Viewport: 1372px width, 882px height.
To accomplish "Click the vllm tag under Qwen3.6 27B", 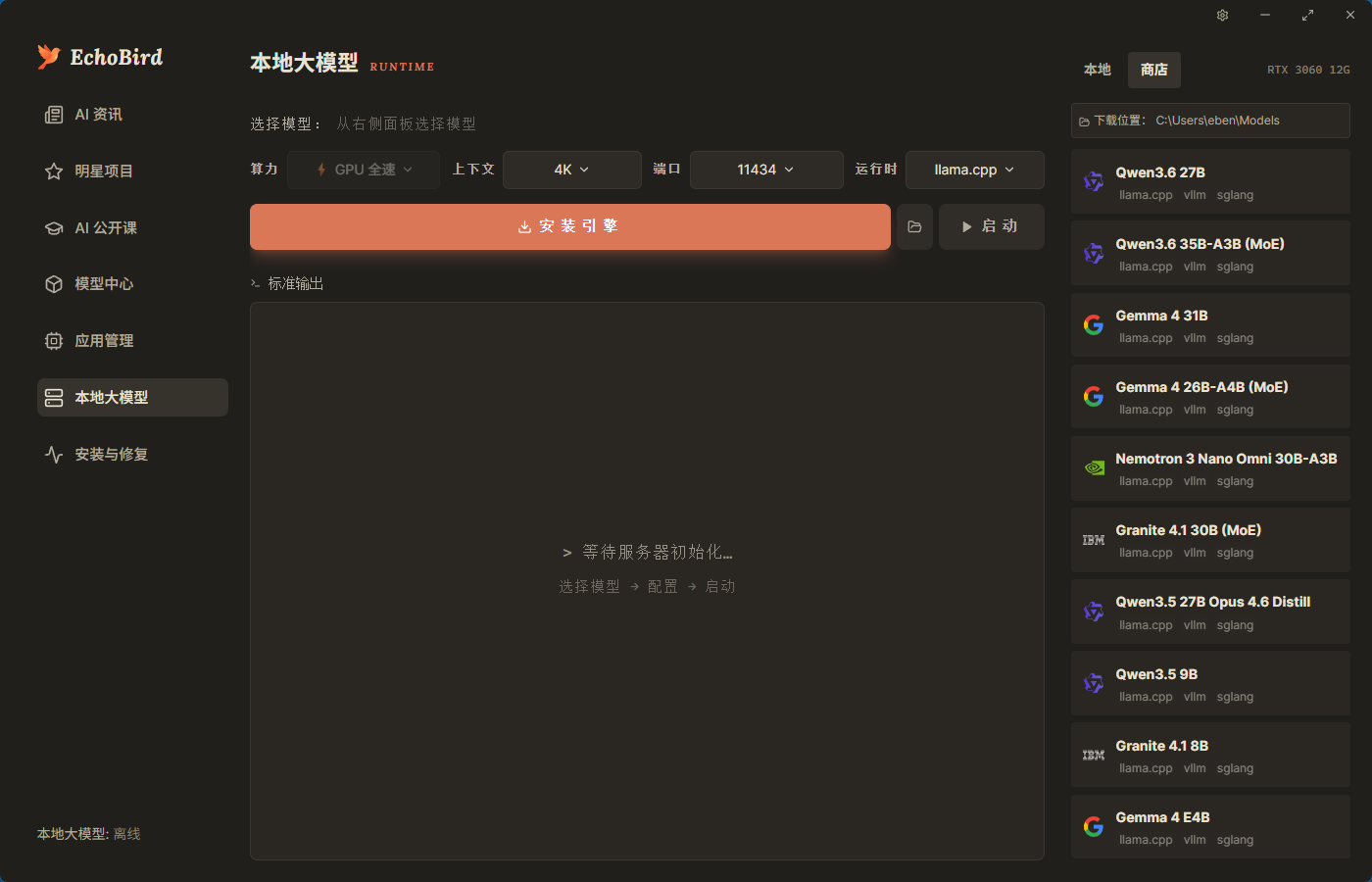I will tap(1195, 195).
